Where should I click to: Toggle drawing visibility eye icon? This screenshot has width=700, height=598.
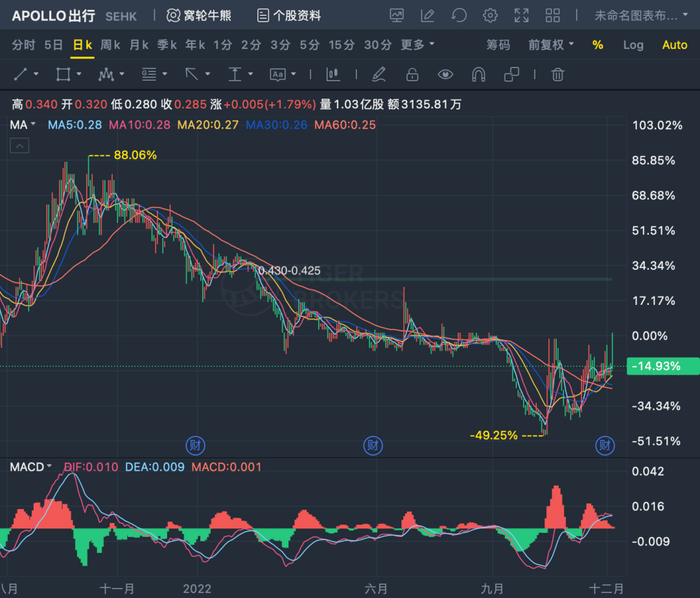(x=445, y=74)
